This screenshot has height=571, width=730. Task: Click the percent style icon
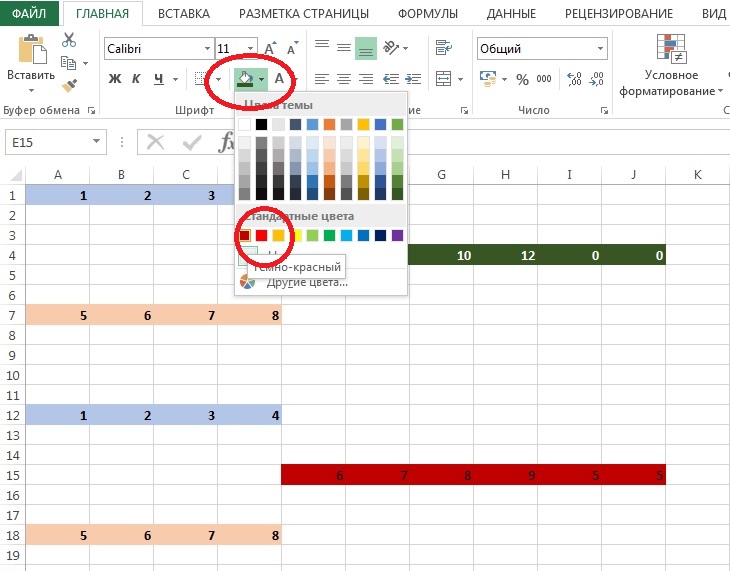point(521,79)
